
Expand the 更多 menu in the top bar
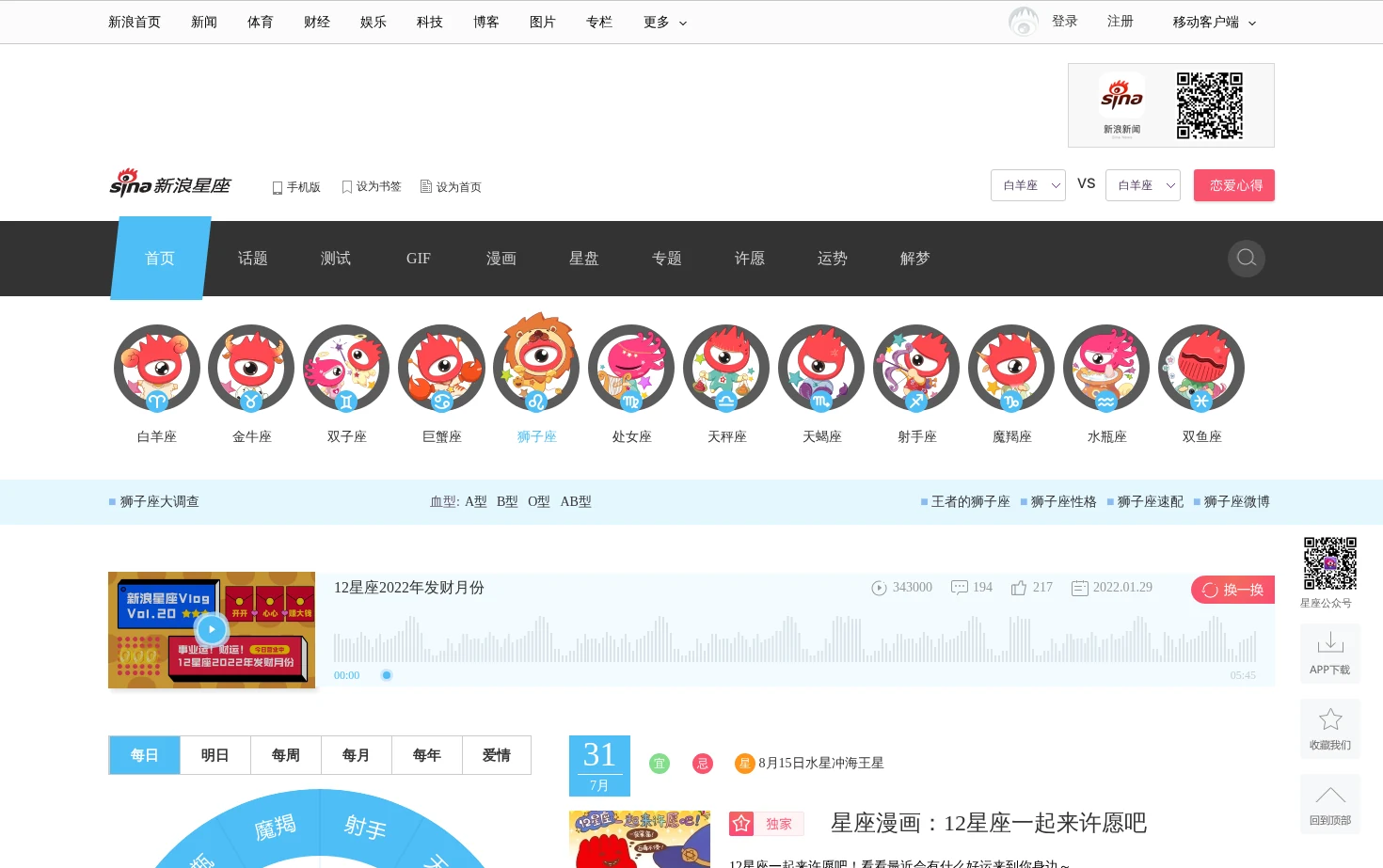click(665, 22)
